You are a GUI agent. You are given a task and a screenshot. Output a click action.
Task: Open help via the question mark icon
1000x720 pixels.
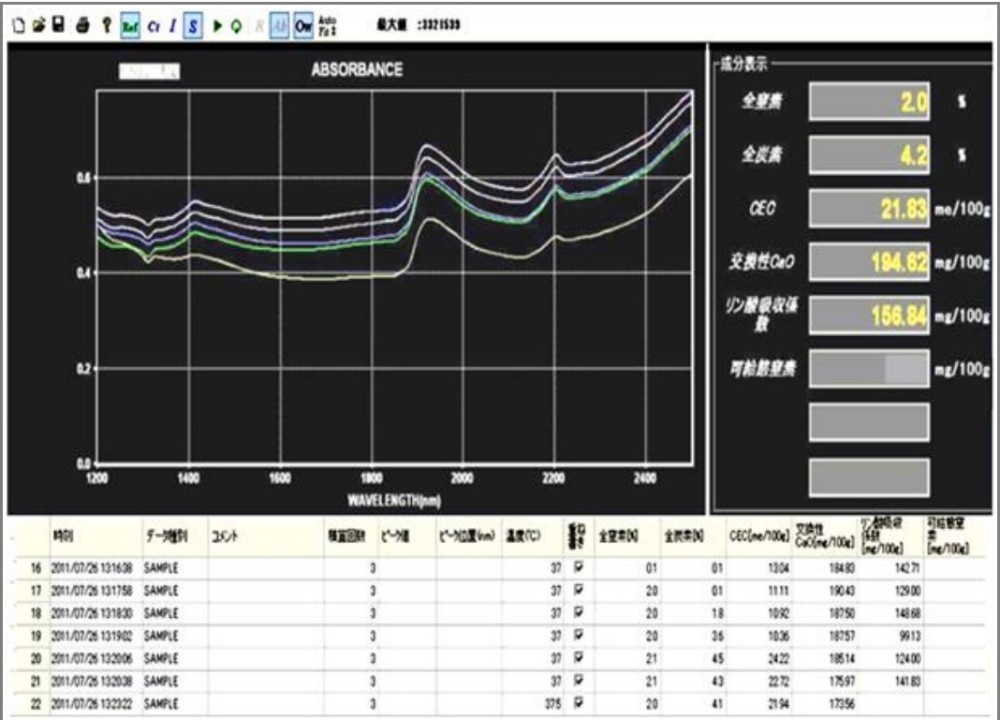[107, 26]
